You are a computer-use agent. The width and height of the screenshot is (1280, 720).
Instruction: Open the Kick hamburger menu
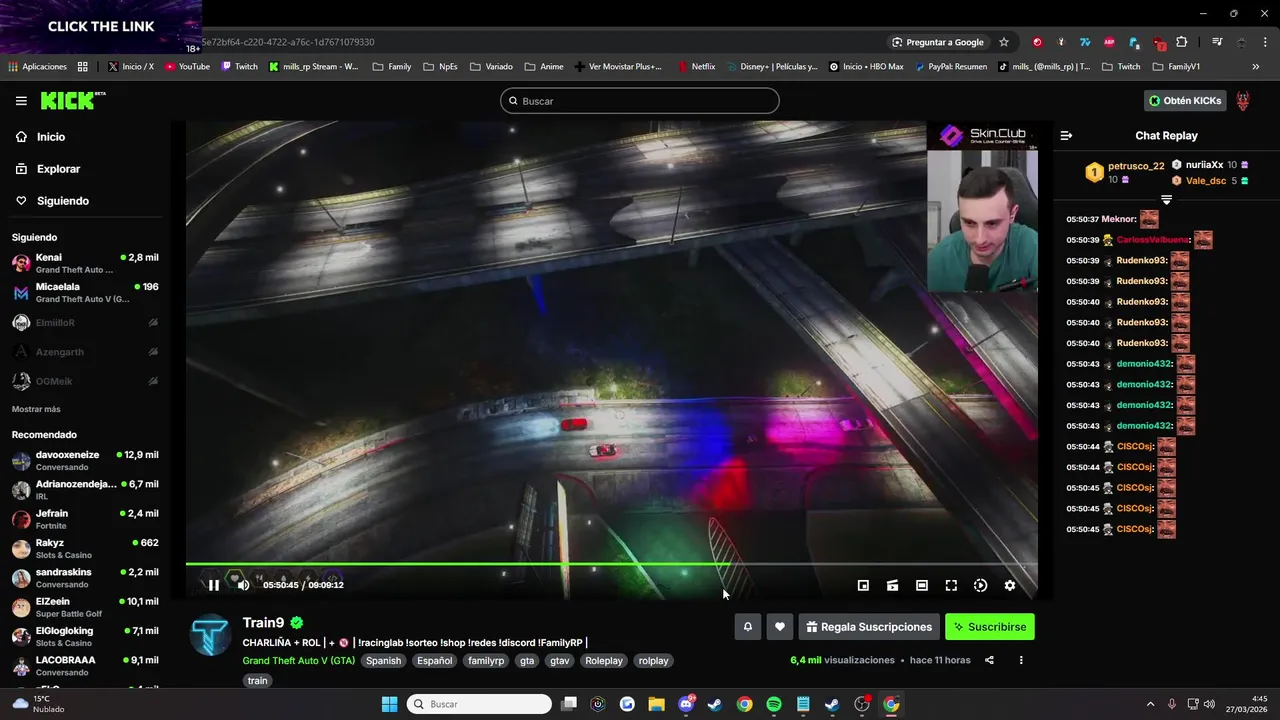tap(21, 101)
